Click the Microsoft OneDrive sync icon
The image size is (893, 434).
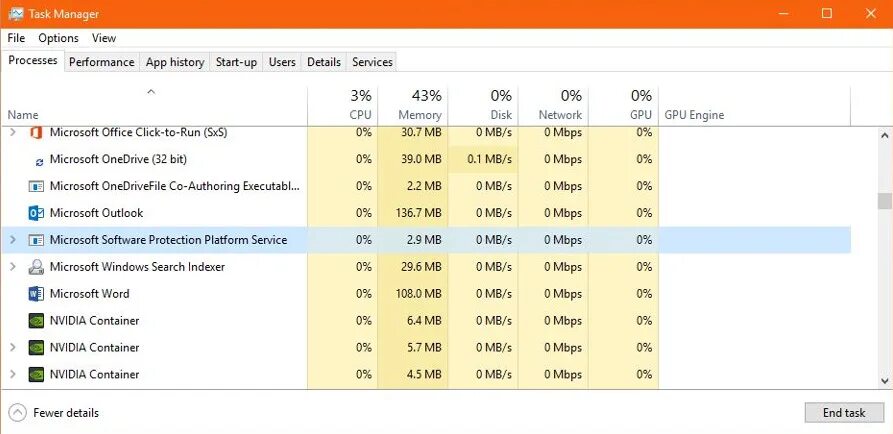pos(39,160)
